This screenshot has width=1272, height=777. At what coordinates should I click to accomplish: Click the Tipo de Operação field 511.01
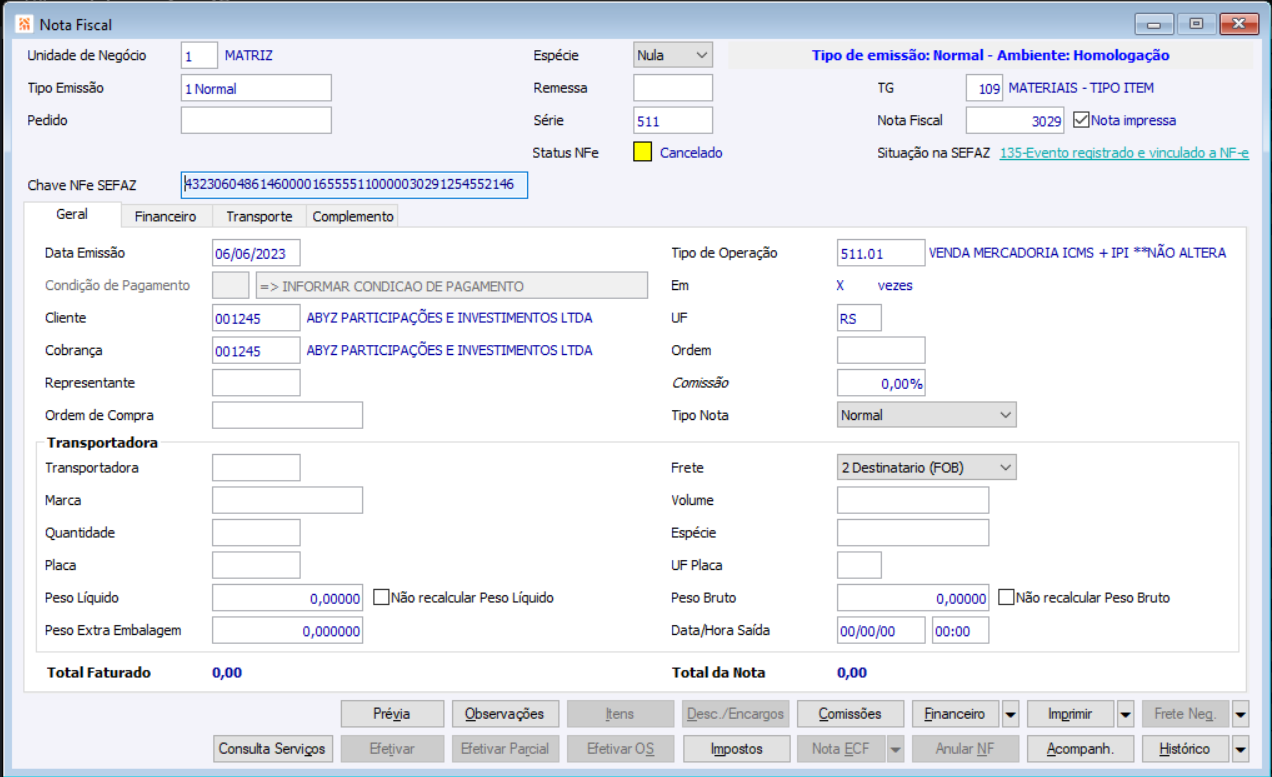881,253
